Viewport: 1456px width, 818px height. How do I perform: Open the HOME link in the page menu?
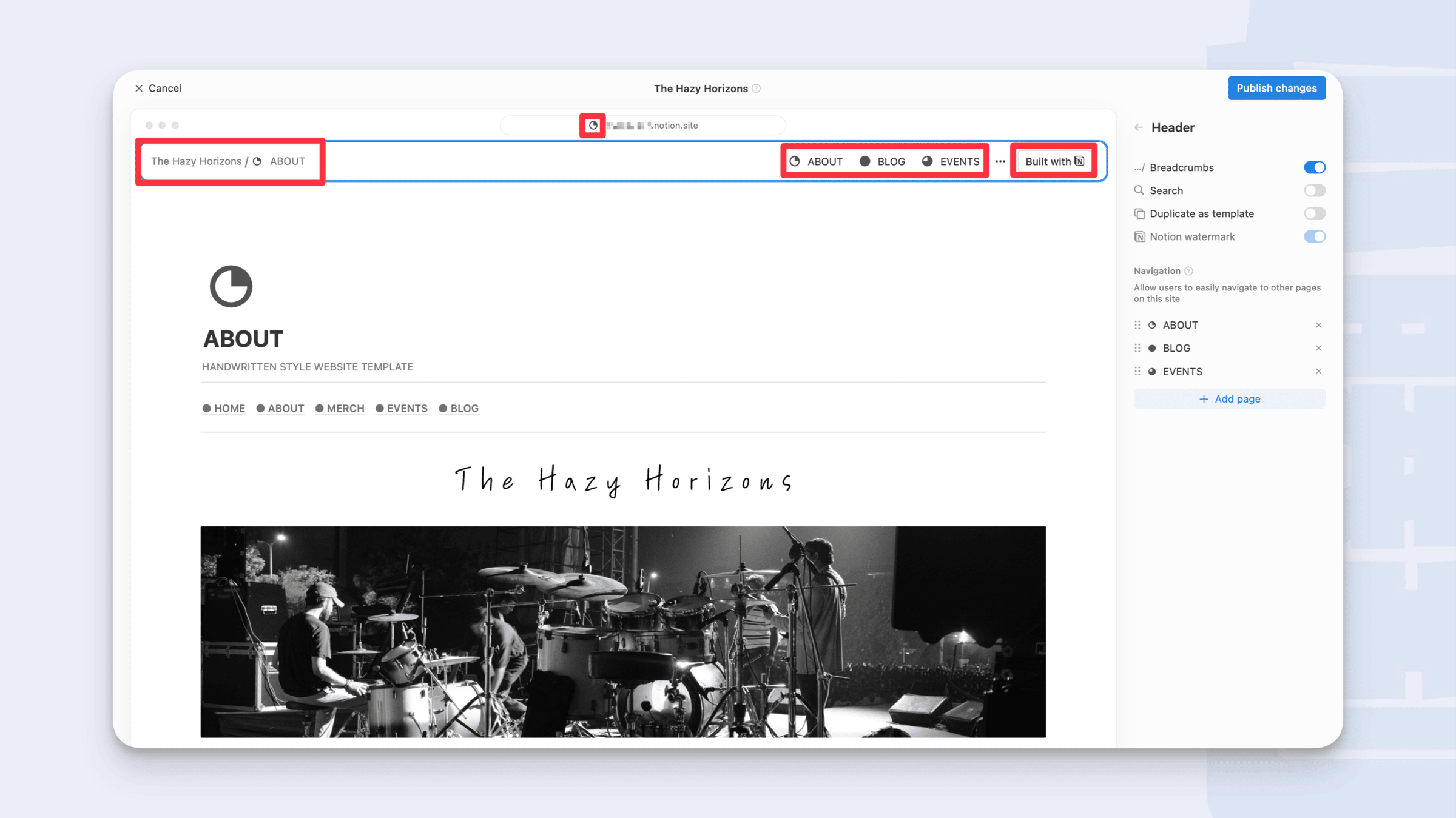(x=224, y=409)
